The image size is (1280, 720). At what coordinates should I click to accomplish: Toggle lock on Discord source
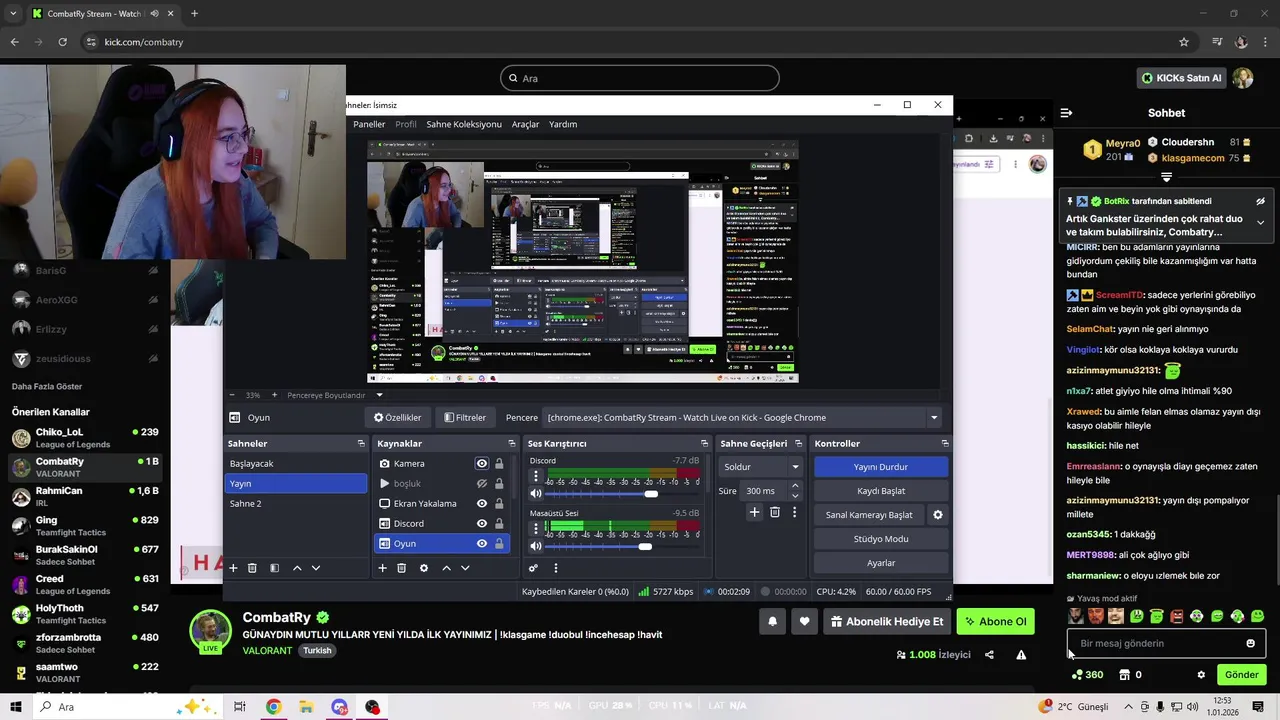pyautogui.click(x=499, y=523)
